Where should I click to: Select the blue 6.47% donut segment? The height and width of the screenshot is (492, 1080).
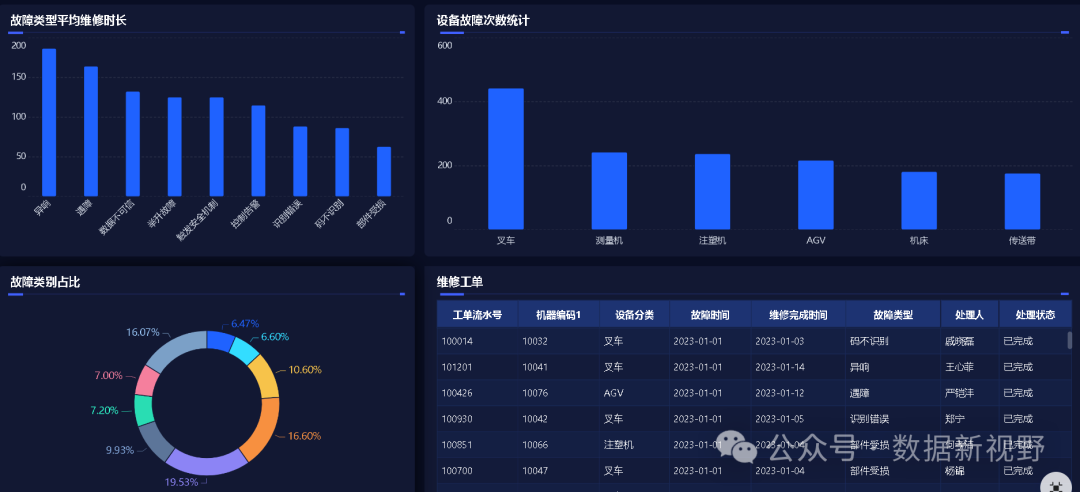point(220,340)
